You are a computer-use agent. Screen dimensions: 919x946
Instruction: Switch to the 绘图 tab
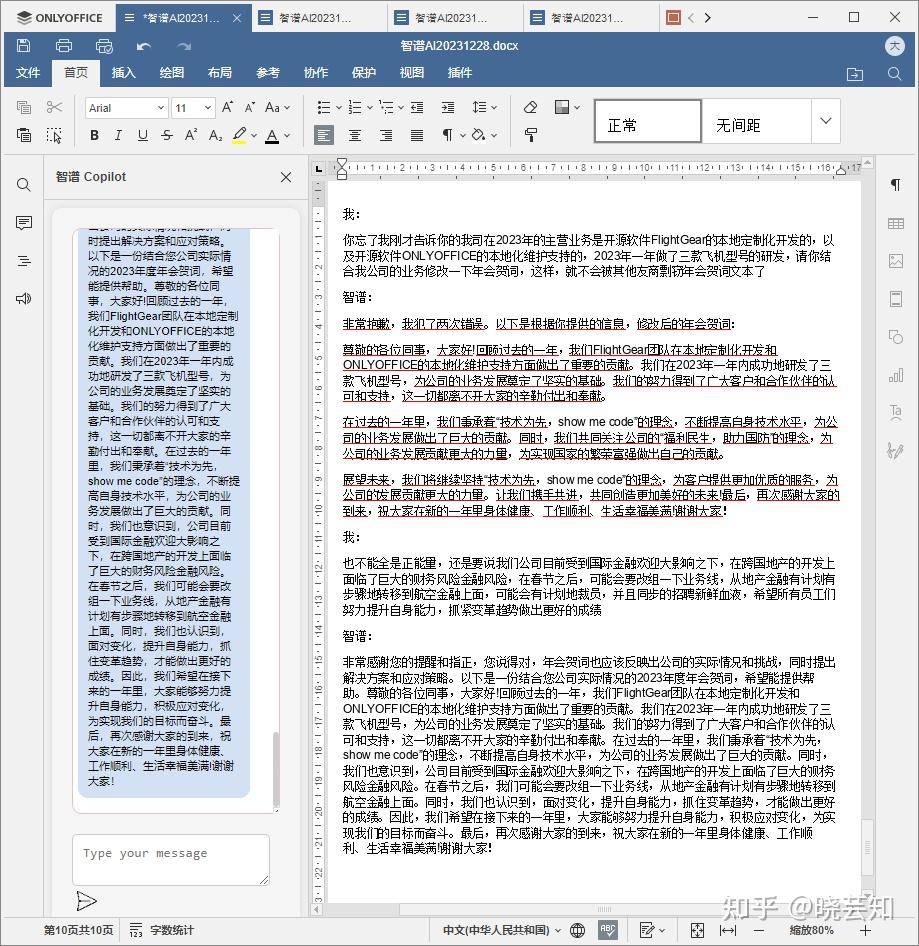coord(171,73)
